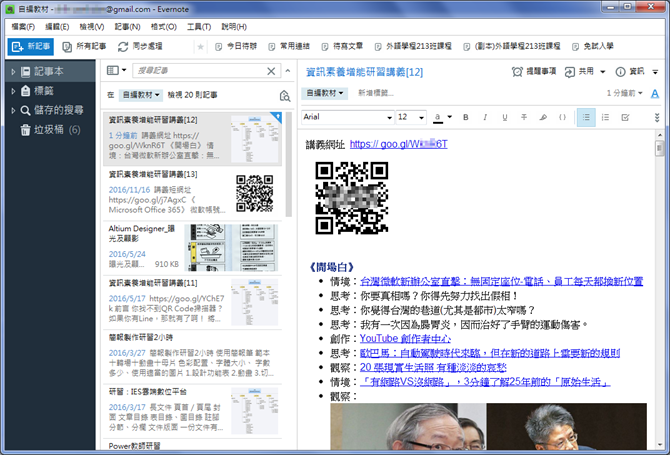Open All Notes (所有記事) view
This screenshot has width=670, height=455.
[x=84, y=47]
